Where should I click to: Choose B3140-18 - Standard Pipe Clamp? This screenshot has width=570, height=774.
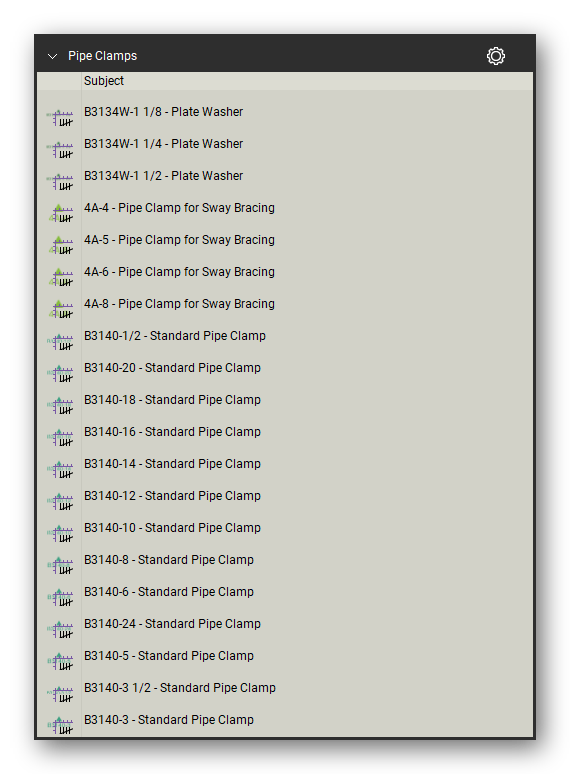[172, 400]
